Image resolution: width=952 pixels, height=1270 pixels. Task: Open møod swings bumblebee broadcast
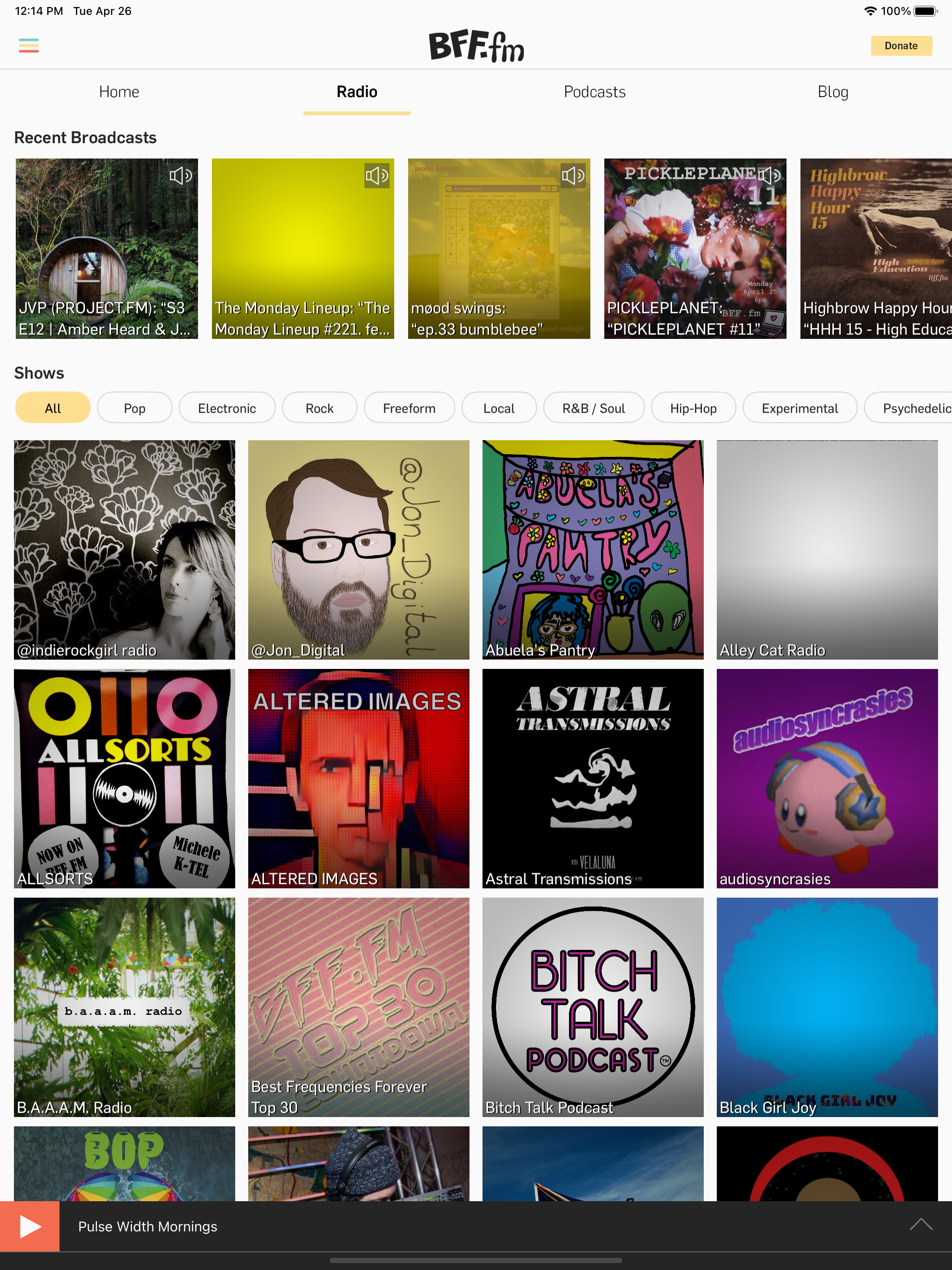499,249
